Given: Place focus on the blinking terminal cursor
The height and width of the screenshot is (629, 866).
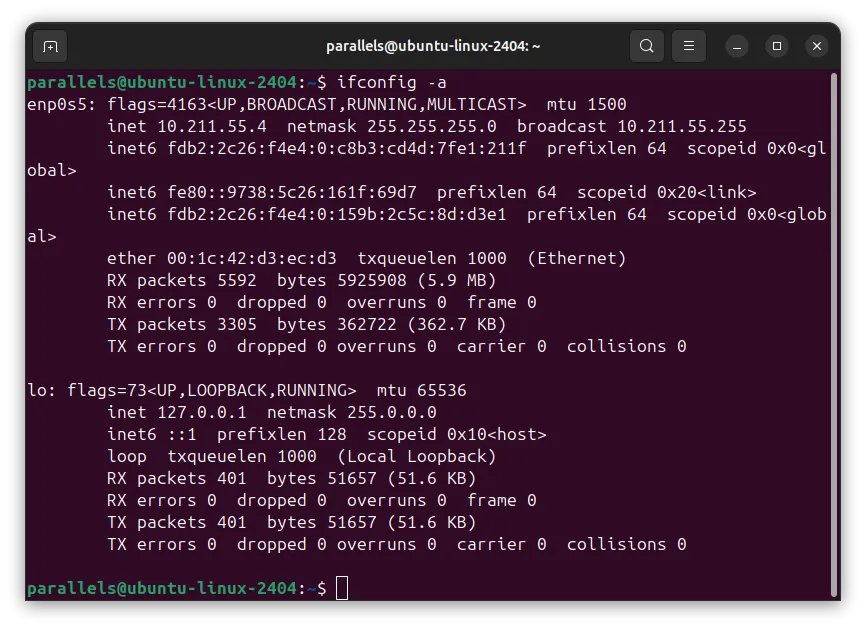Looking at the screenshot, I should (x=340, y=588).
